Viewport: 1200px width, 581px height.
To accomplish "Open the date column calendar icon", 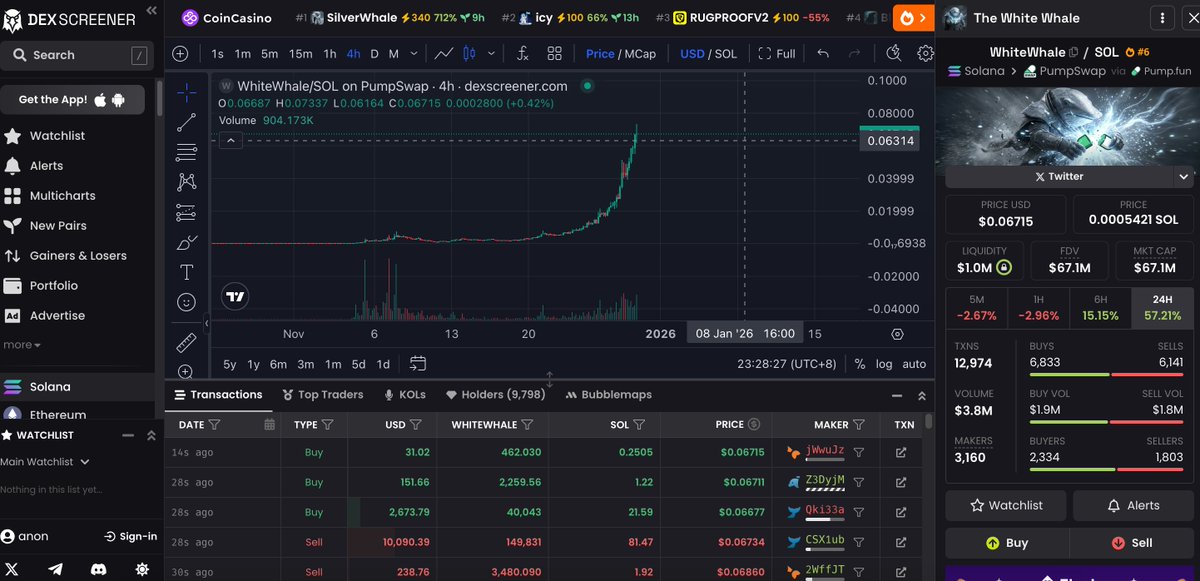I will 269,425.
